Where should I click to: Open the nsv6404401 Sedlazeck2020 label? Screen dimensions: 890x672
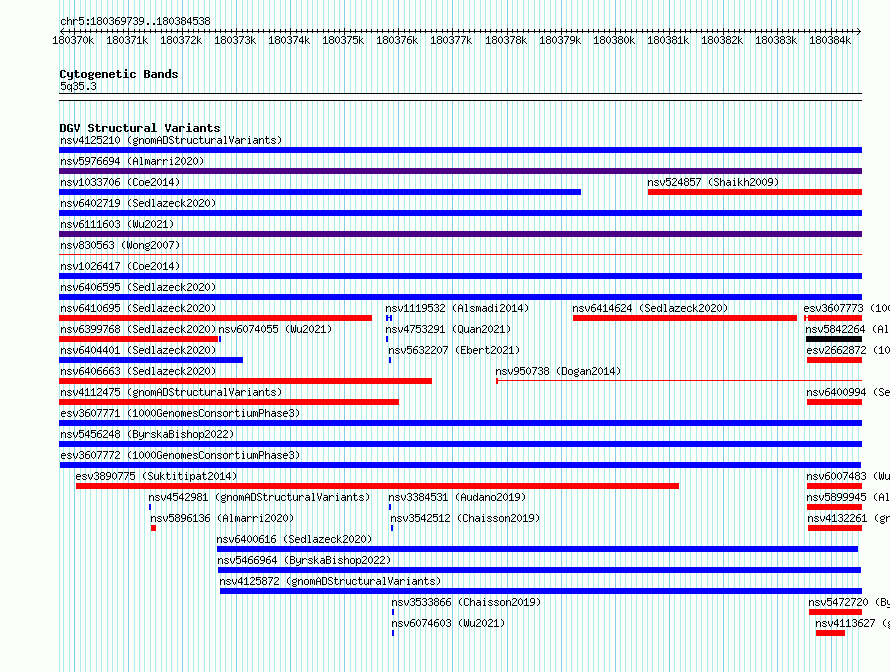click(x=138, y=350)
